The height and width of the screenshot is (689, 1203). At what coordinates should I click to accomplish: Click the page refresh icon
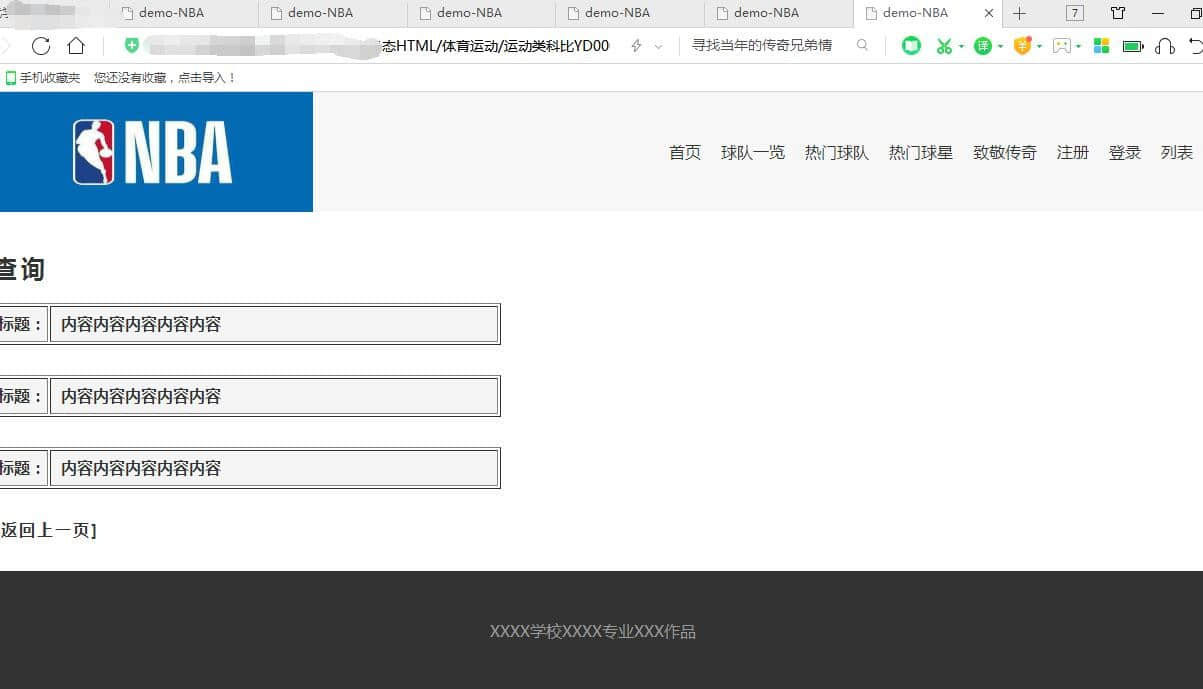tap(41, 46)
